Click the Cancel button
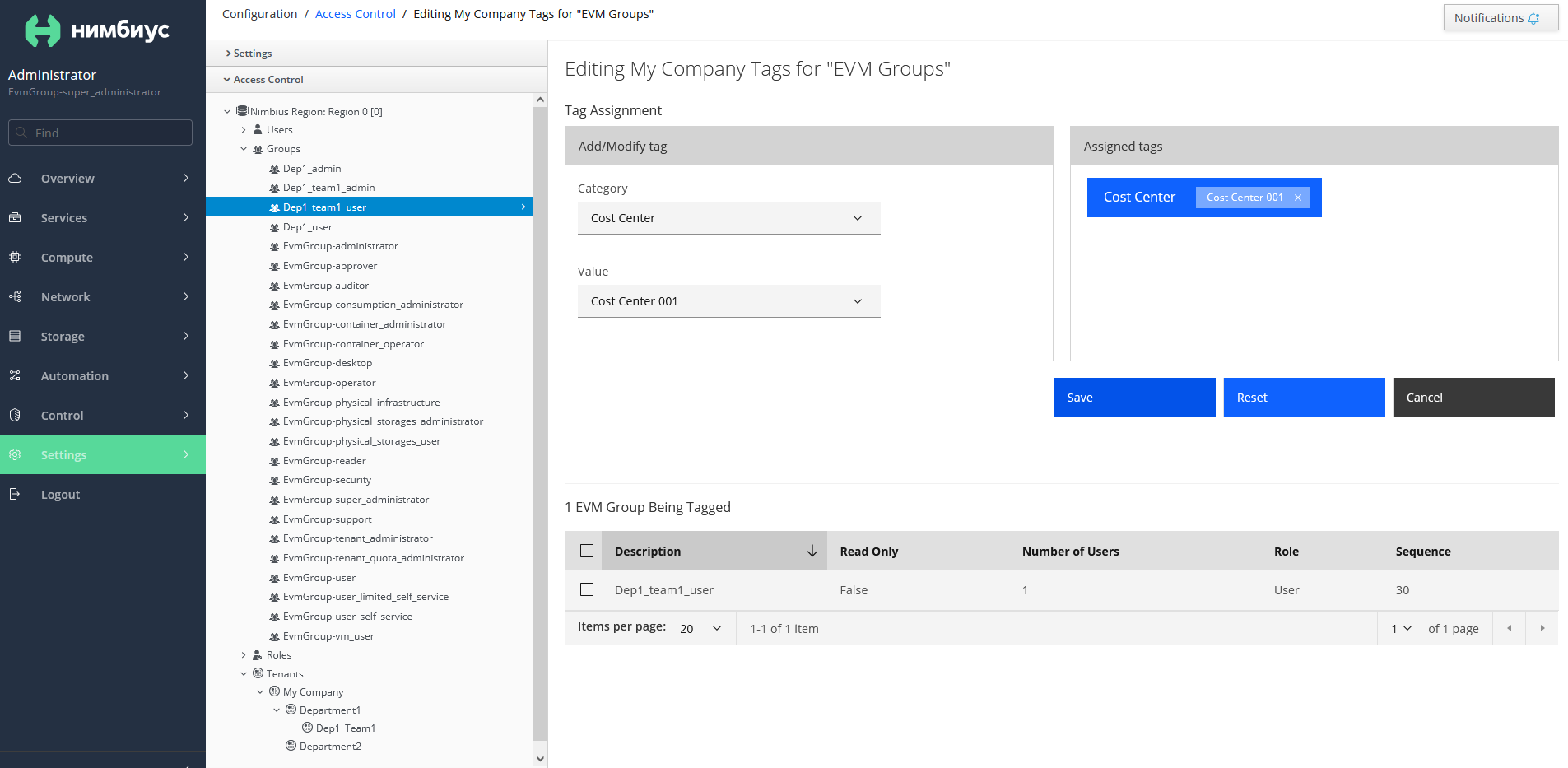The width and height of the screenshot is (1568, 768). point(1473,398)
